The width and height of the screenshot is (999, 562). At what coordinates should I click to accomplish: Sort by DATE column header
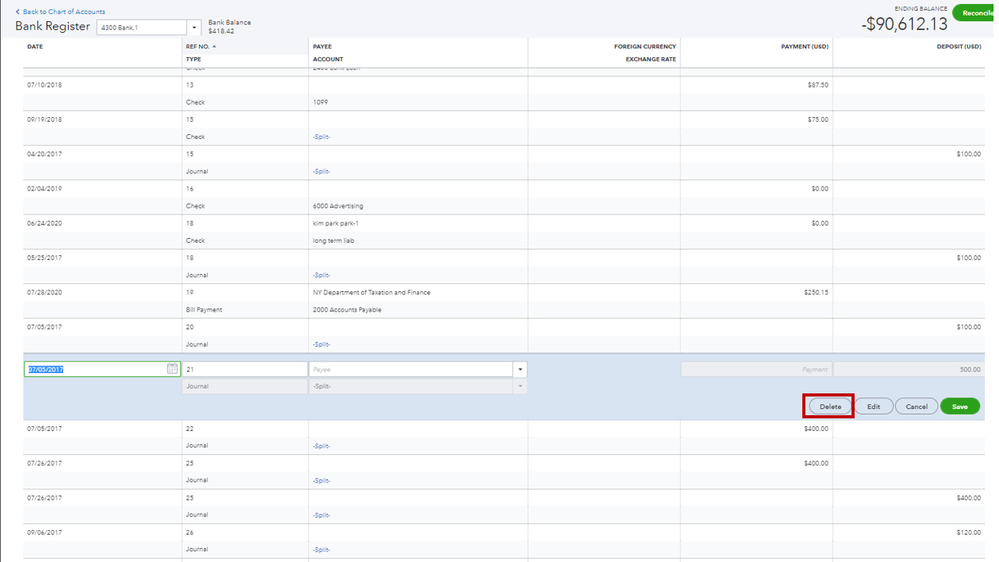35,47
